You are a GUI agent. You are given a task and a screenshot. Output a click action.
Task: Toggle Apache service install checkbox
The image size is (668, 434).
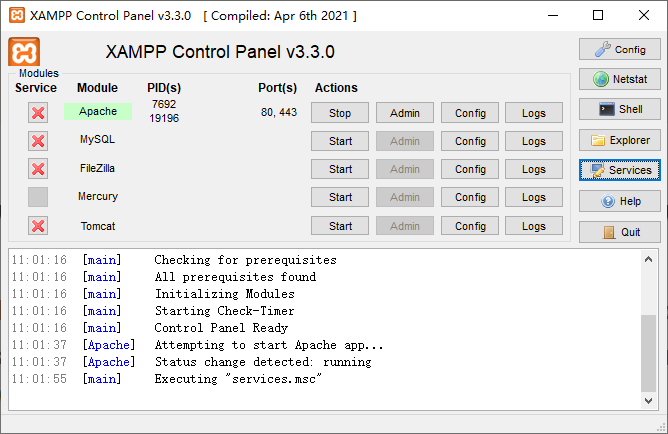(x=38, y=113)
